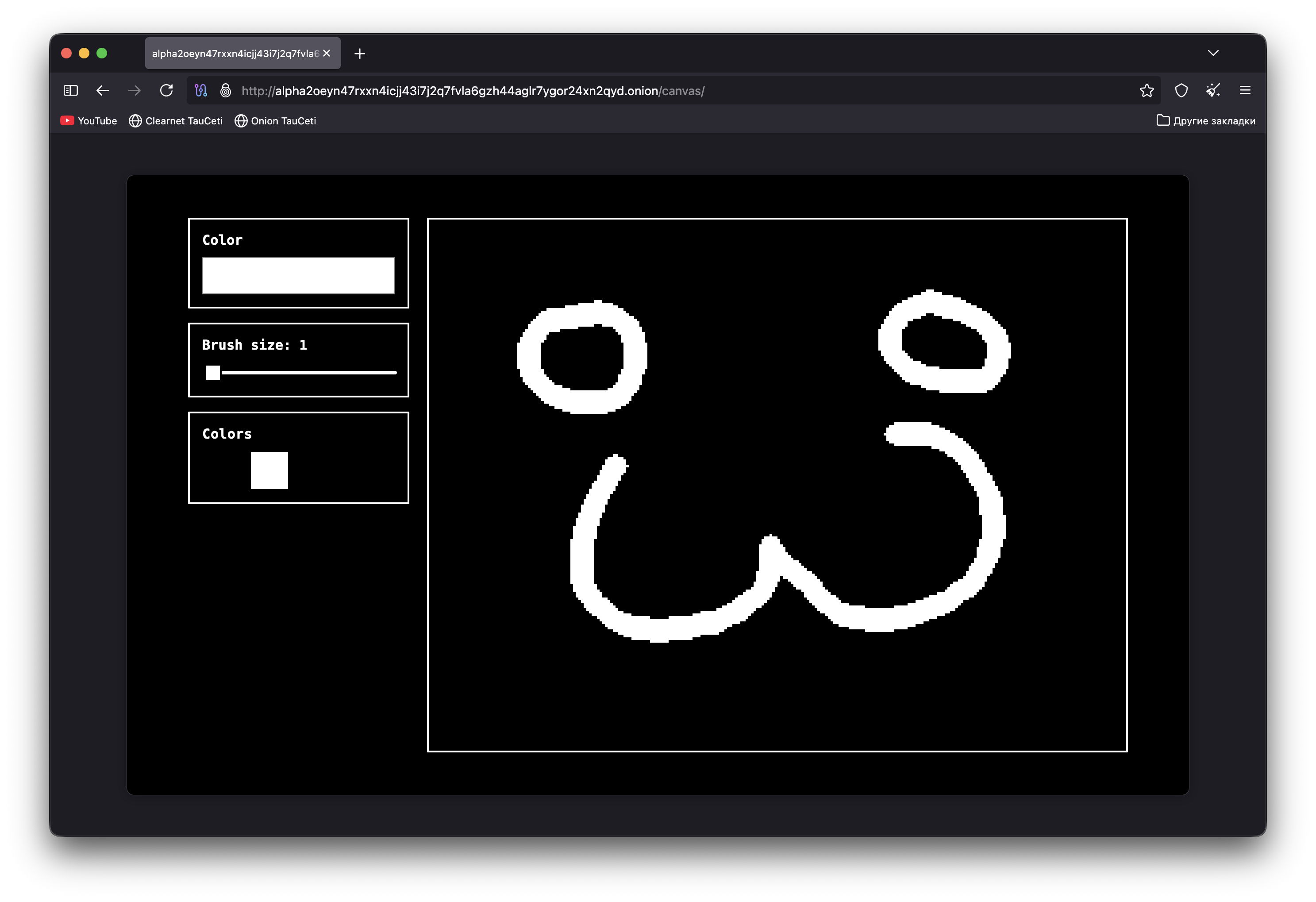Image resolution: width=1316 pixels, height=902 pixels.
Task: Click the "Colors" panel heading
Action: (x=227, y=434)
